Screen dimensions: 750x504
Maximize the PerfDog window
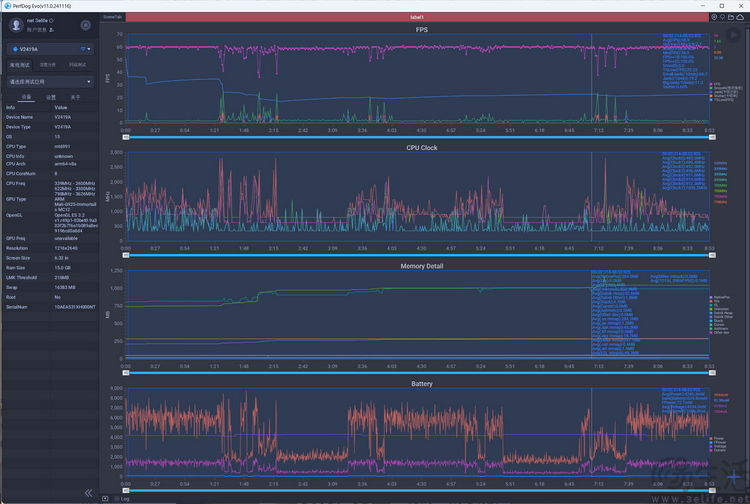[x=722, y=6]
